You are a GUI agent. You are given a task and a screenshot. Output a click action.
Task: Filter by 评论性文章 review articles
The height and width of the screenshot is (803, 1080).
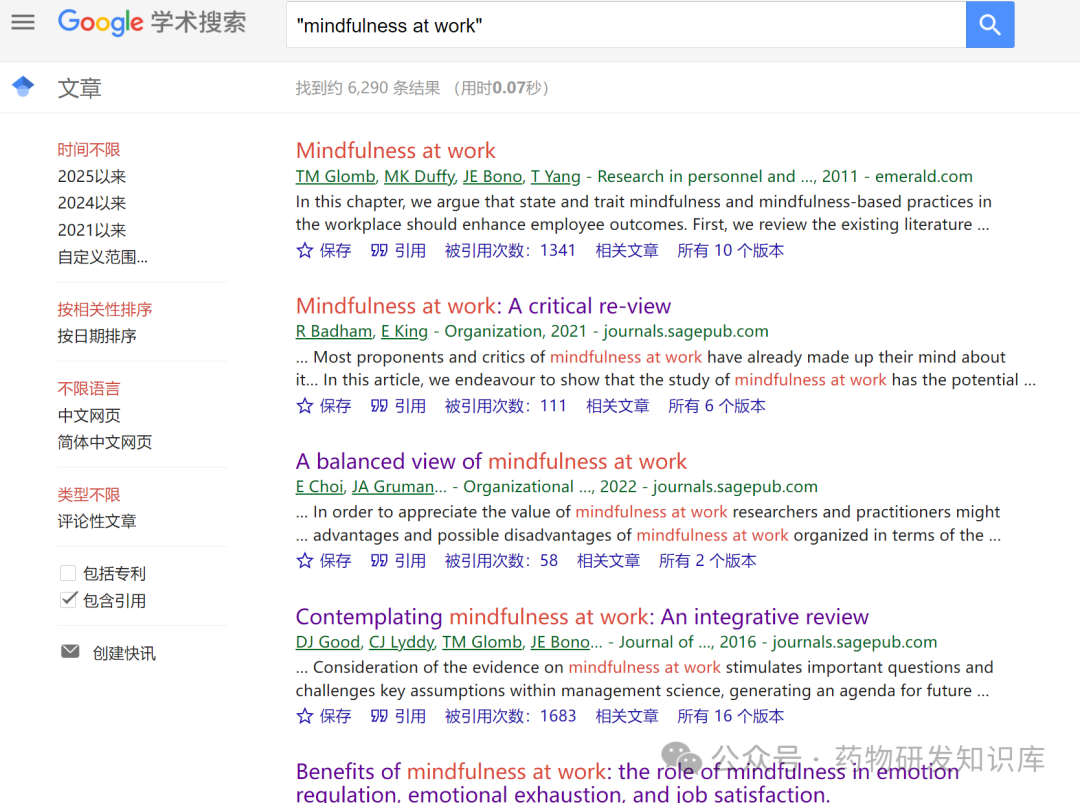(x=97, y=521)
